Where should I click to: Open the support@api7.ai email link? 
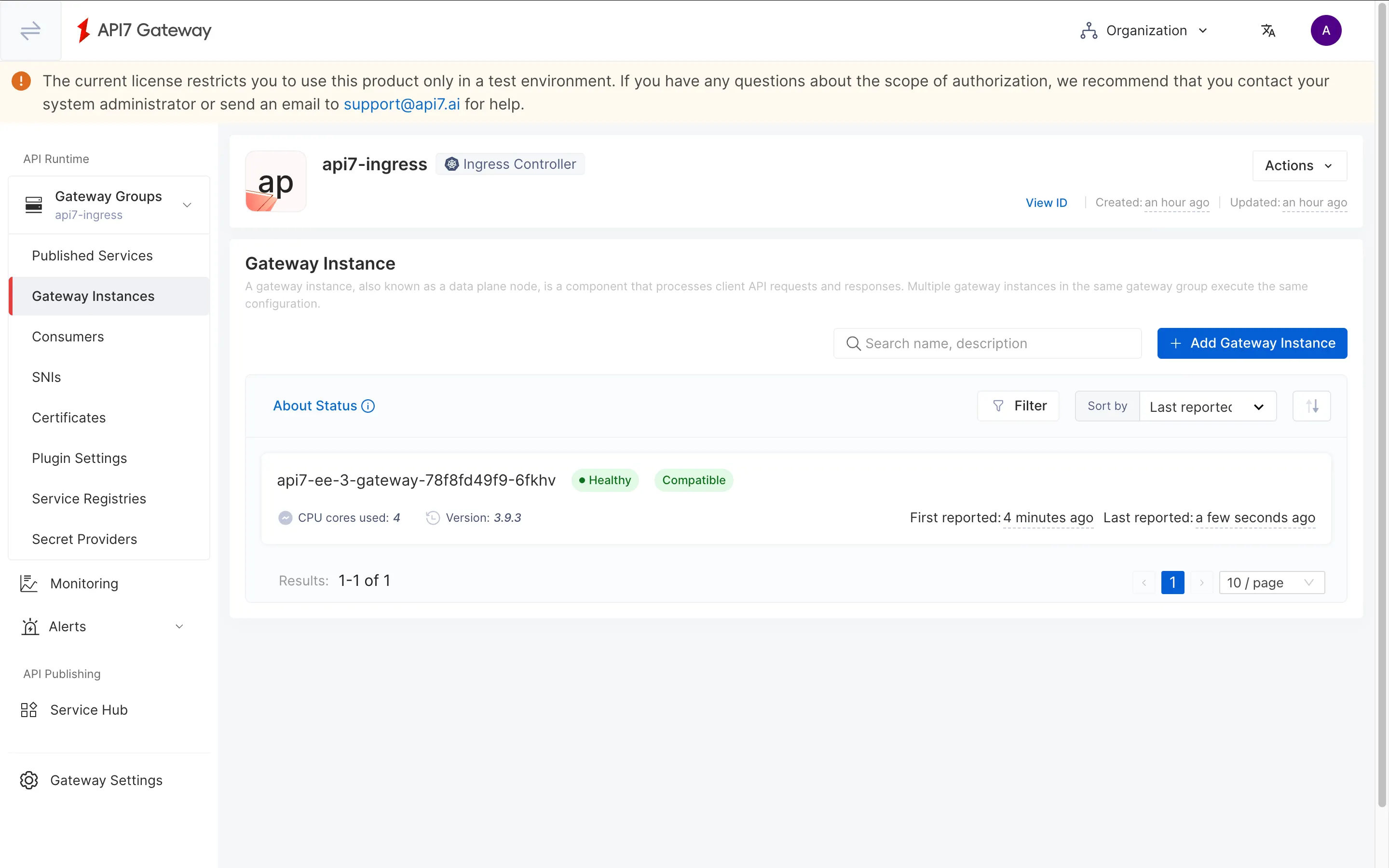click(401, 104)
